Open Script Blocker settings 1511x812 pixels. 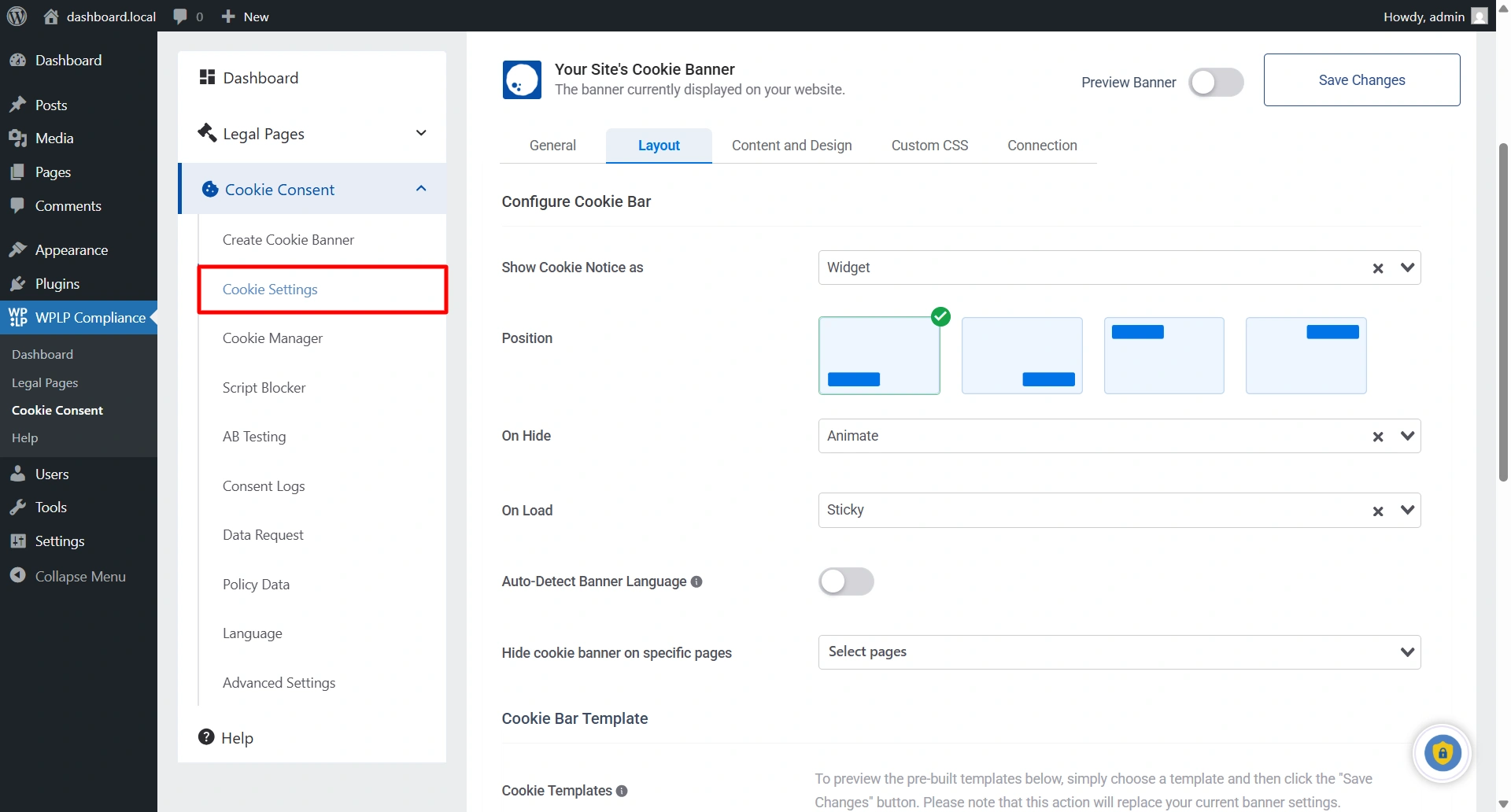tap(264, 387)
